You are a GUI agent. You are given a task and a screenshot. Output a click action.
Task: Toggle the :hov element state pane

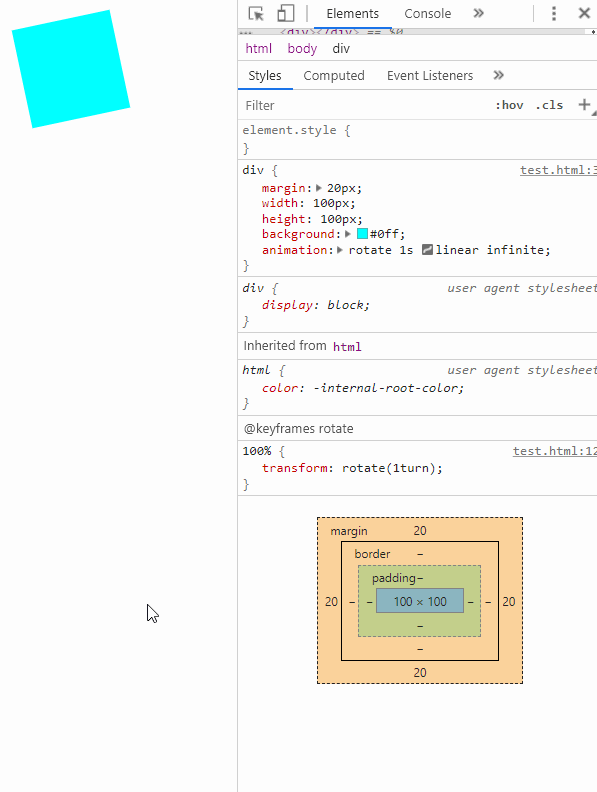pyautogui.click(x=509, y=105)
